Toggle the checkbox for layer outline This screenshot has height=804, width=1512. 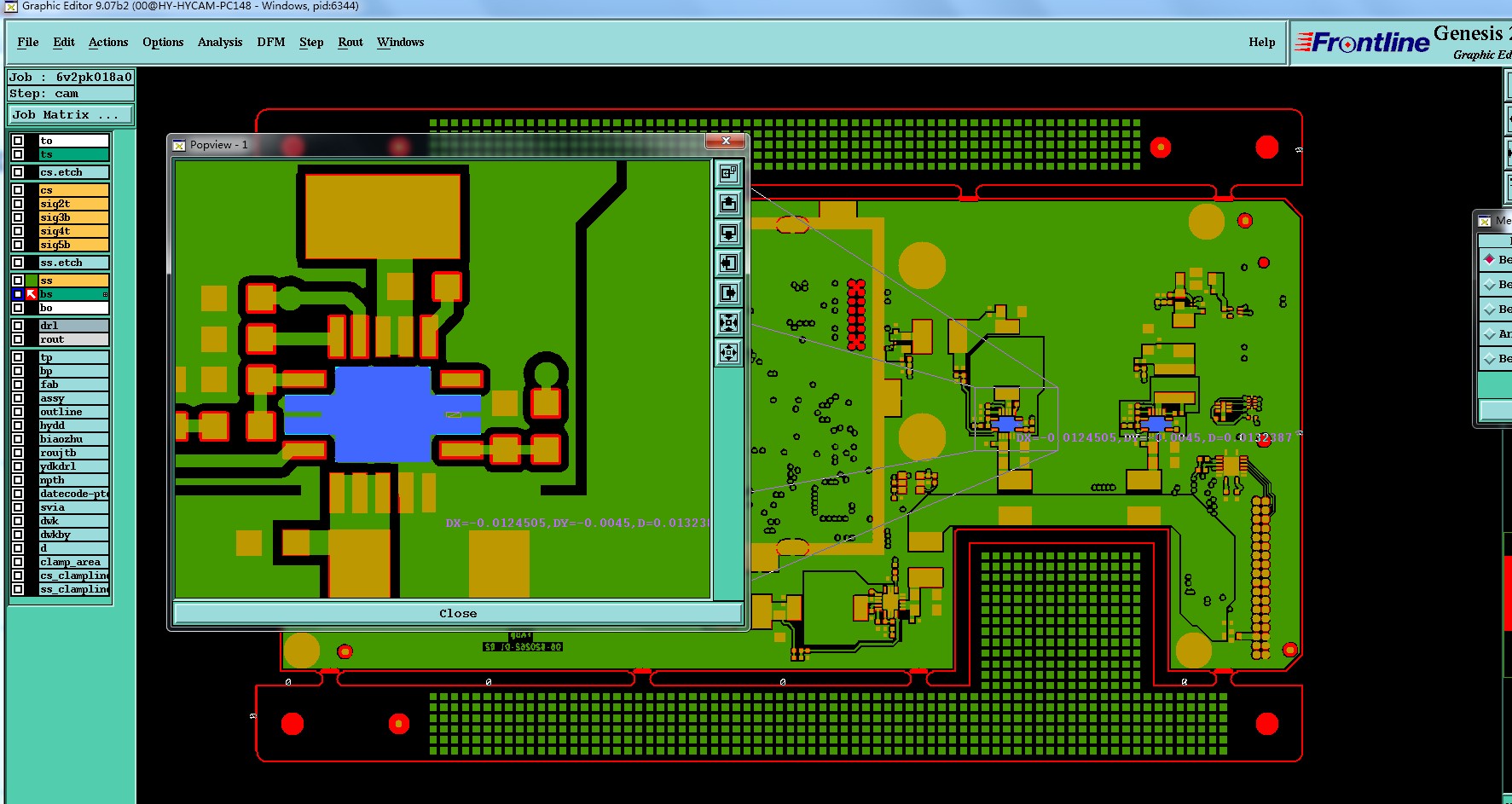18,412
